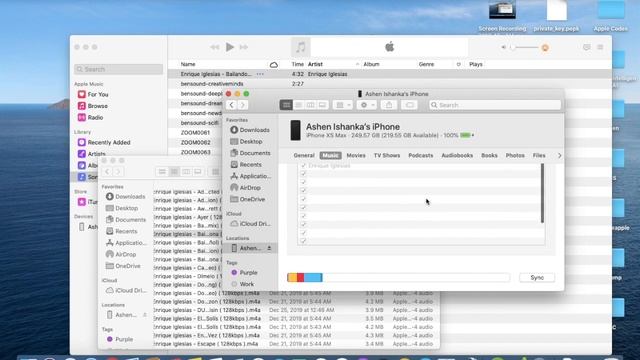Click the Edit Tags button in Finder
This screenshot has height=360, width=640.
pyautogui.click(x=409, y=105)
